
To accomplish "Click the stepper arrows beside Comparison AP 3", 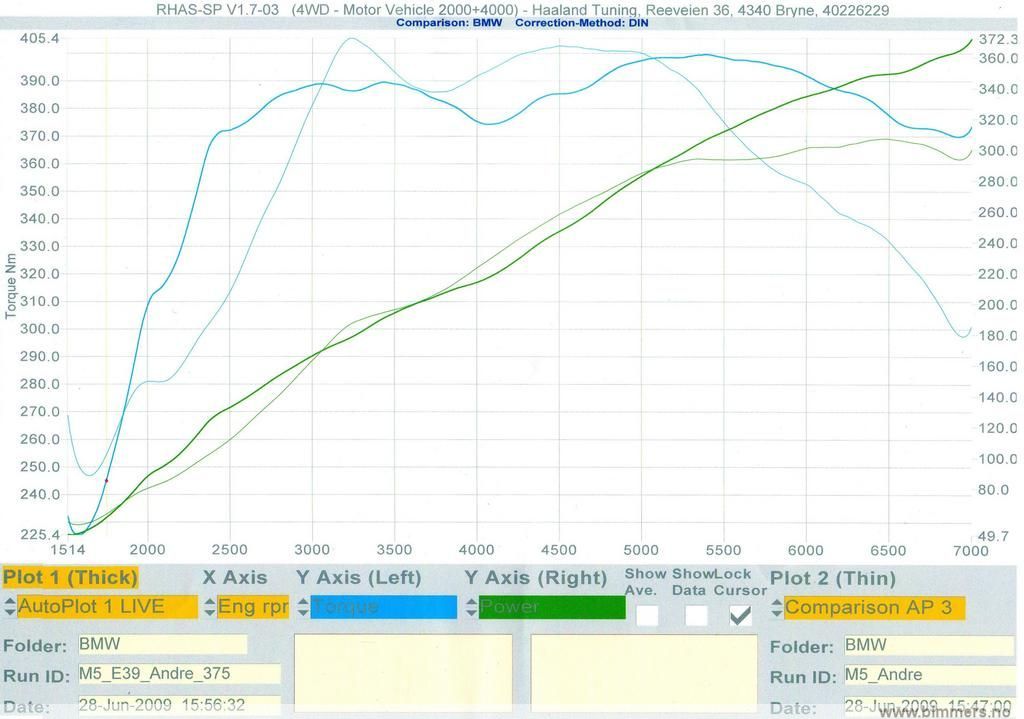I will (777, 607).
